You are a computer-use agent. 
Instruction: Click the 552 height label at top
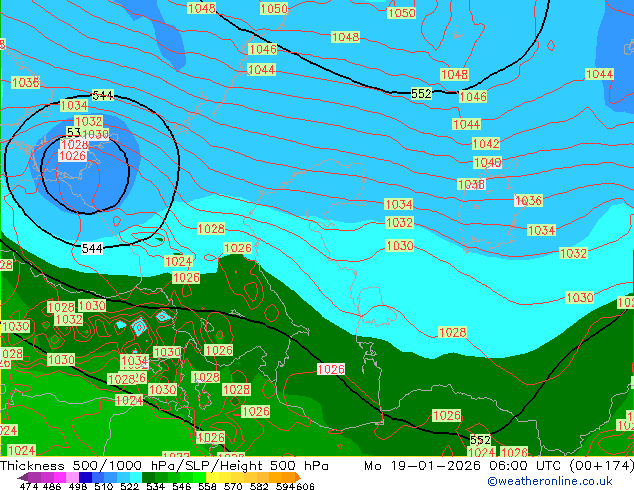point(421,93)
